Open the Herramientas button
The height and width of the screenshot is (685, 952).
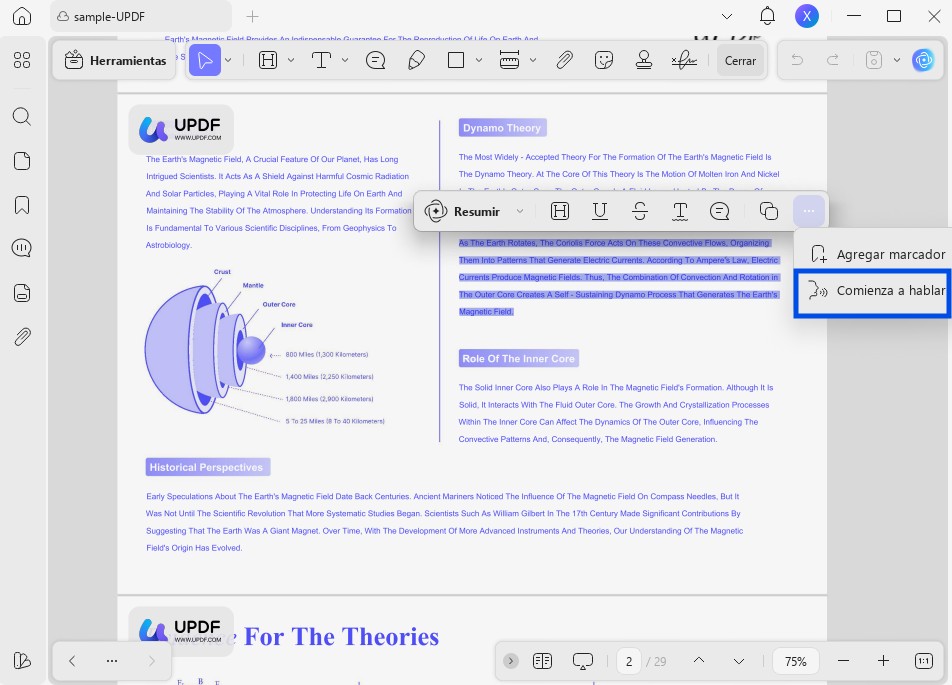115,61
